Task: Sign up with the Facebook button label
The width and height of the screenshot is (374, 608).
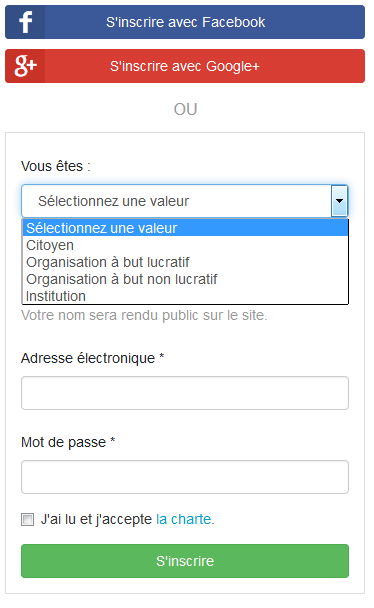Action: 186,22
